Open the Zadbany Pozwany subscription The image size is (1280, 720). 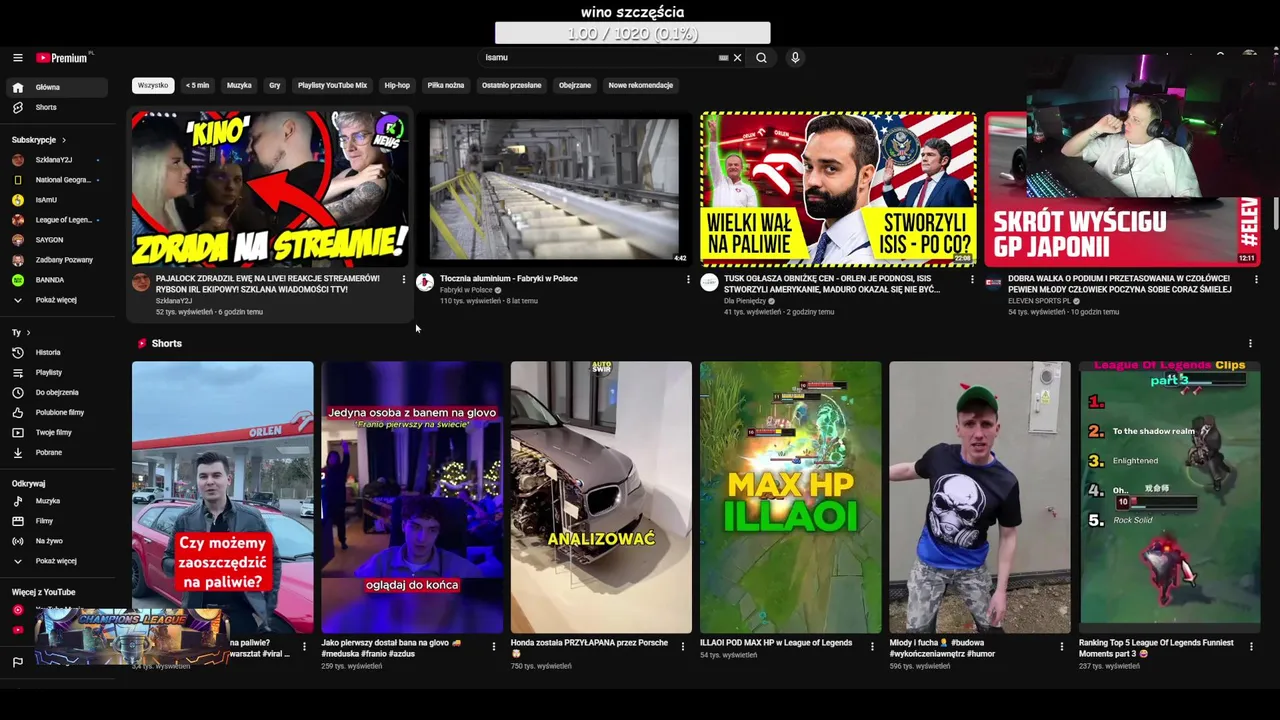point(58,260)
